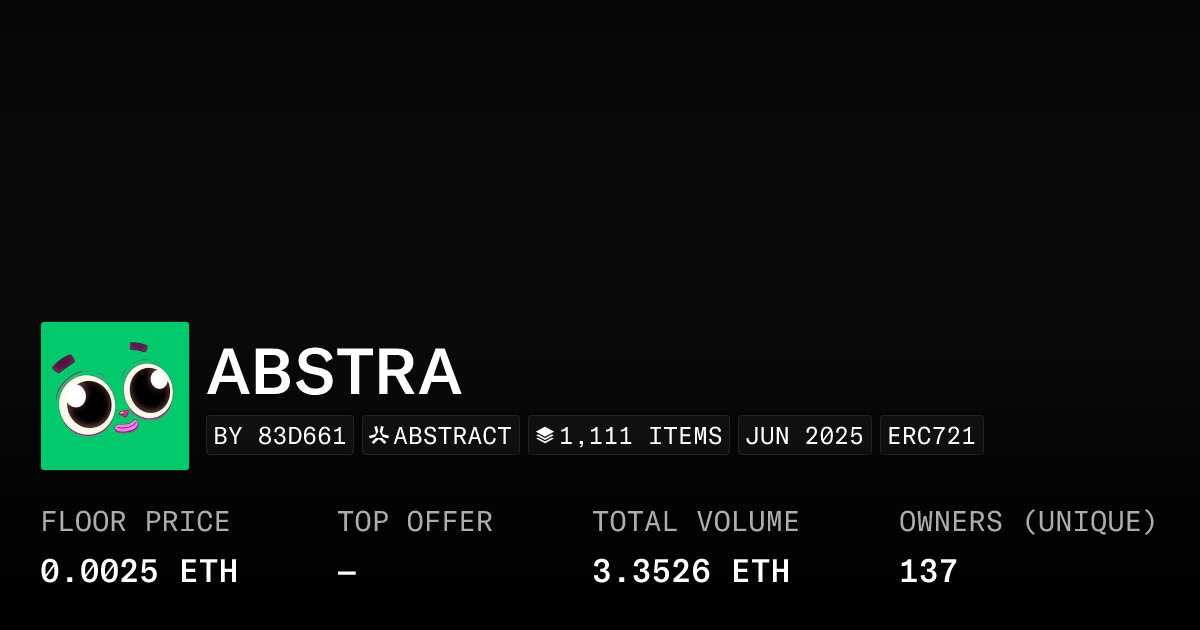
Task: Click the JUN 2025 creation date badge
Action: [x=804, y=436]
